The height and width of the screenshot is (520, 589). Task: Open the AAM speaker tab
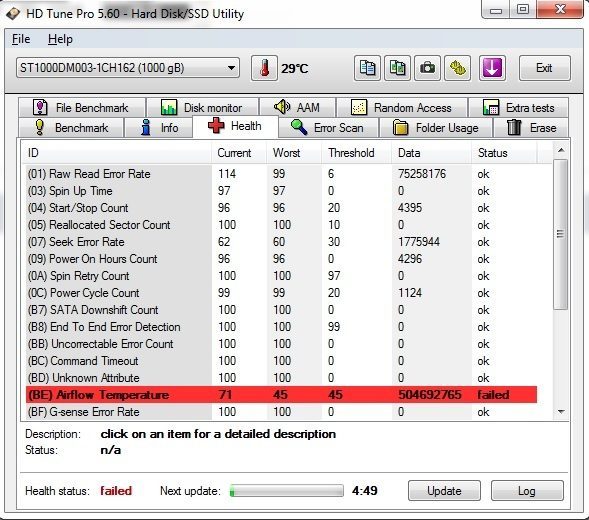point(297,108)
